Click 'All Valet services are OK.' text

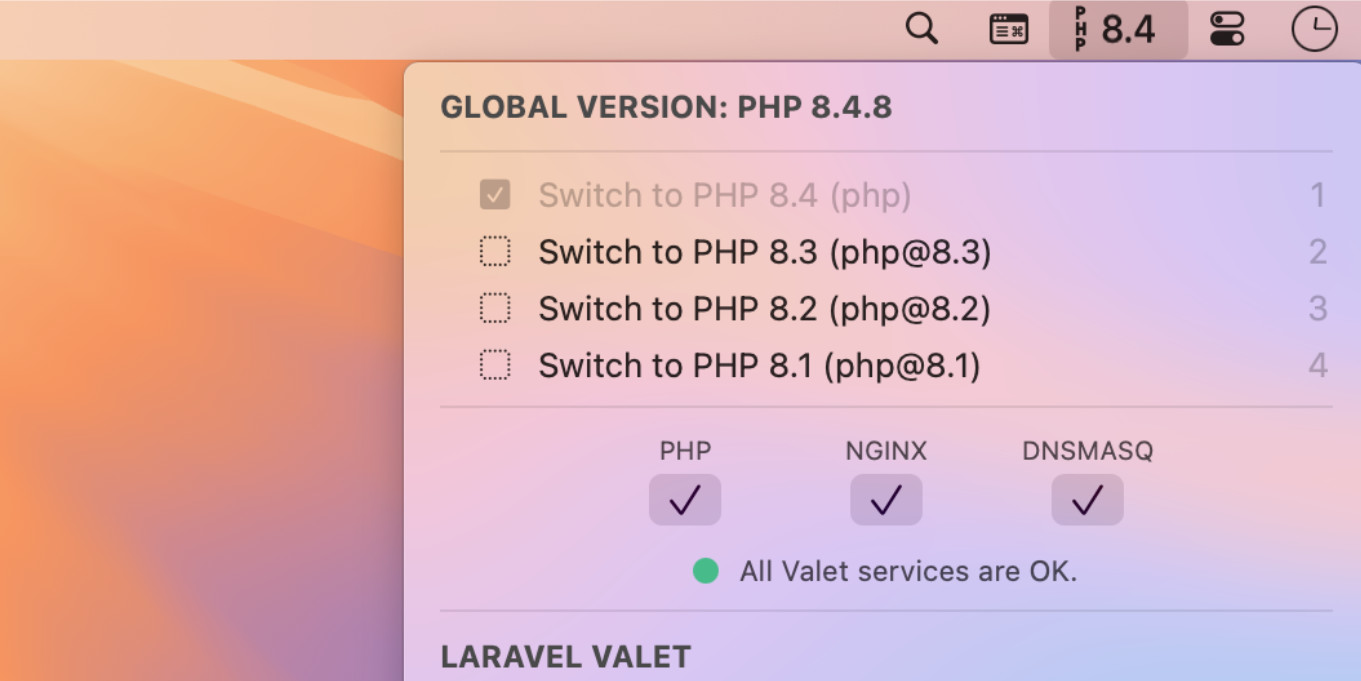tap(908, 572)
